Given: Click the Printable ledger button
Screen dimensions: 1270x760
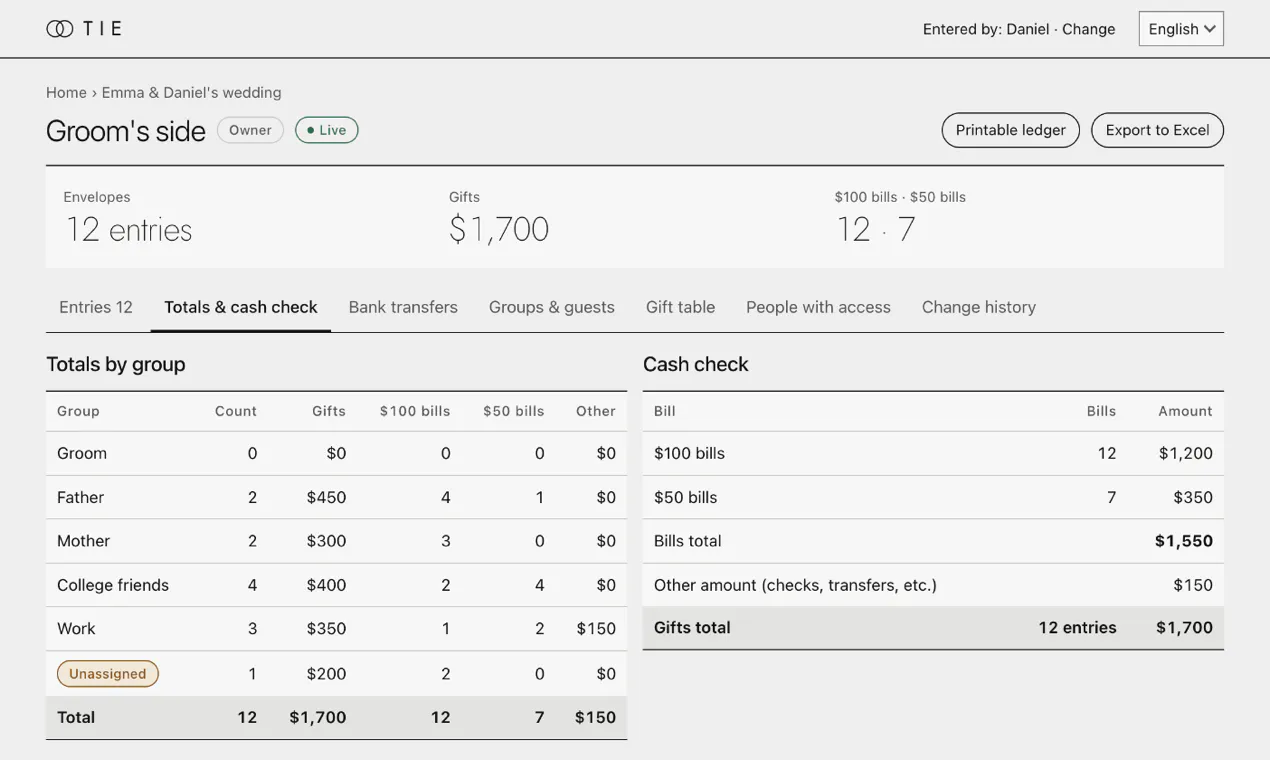Looking at the screenshot, I should click(1010, 130).
